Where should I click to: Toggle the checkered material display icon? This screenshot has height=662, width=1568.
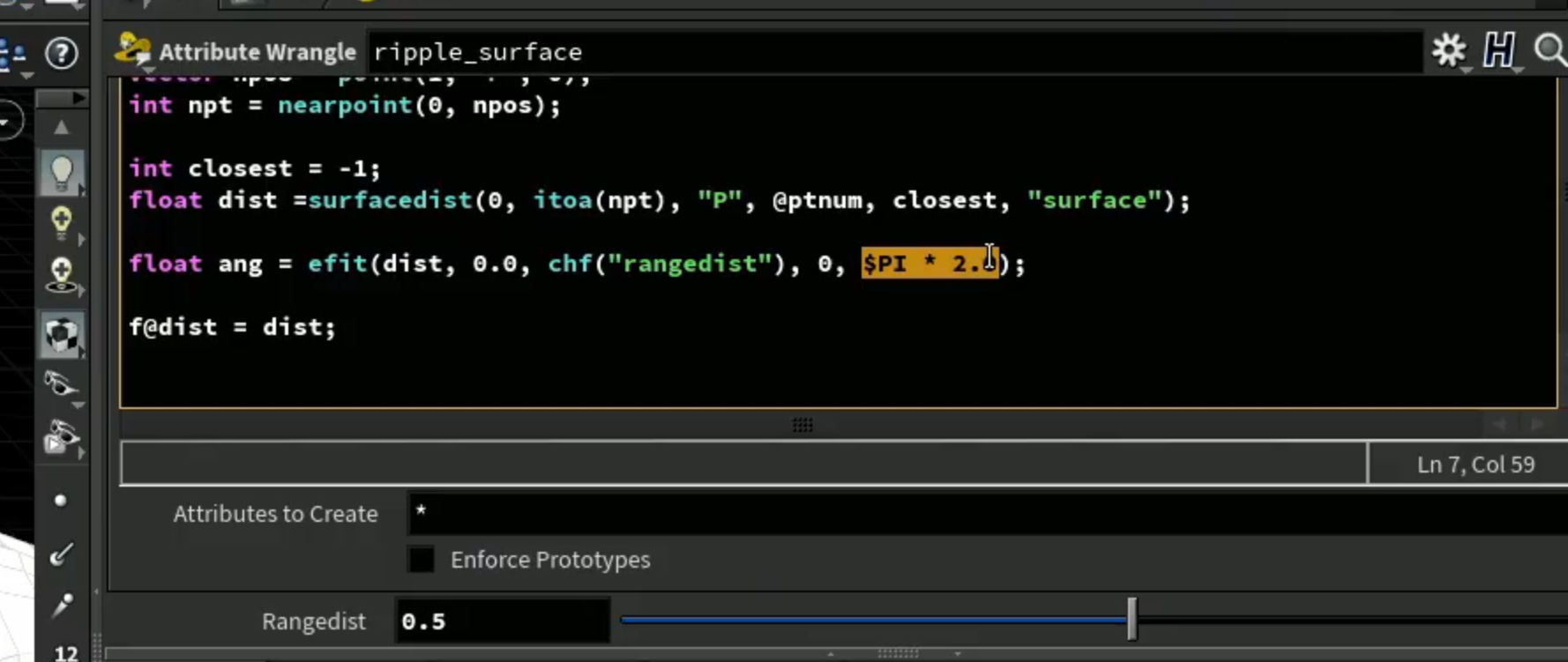(x=61, y=335)
